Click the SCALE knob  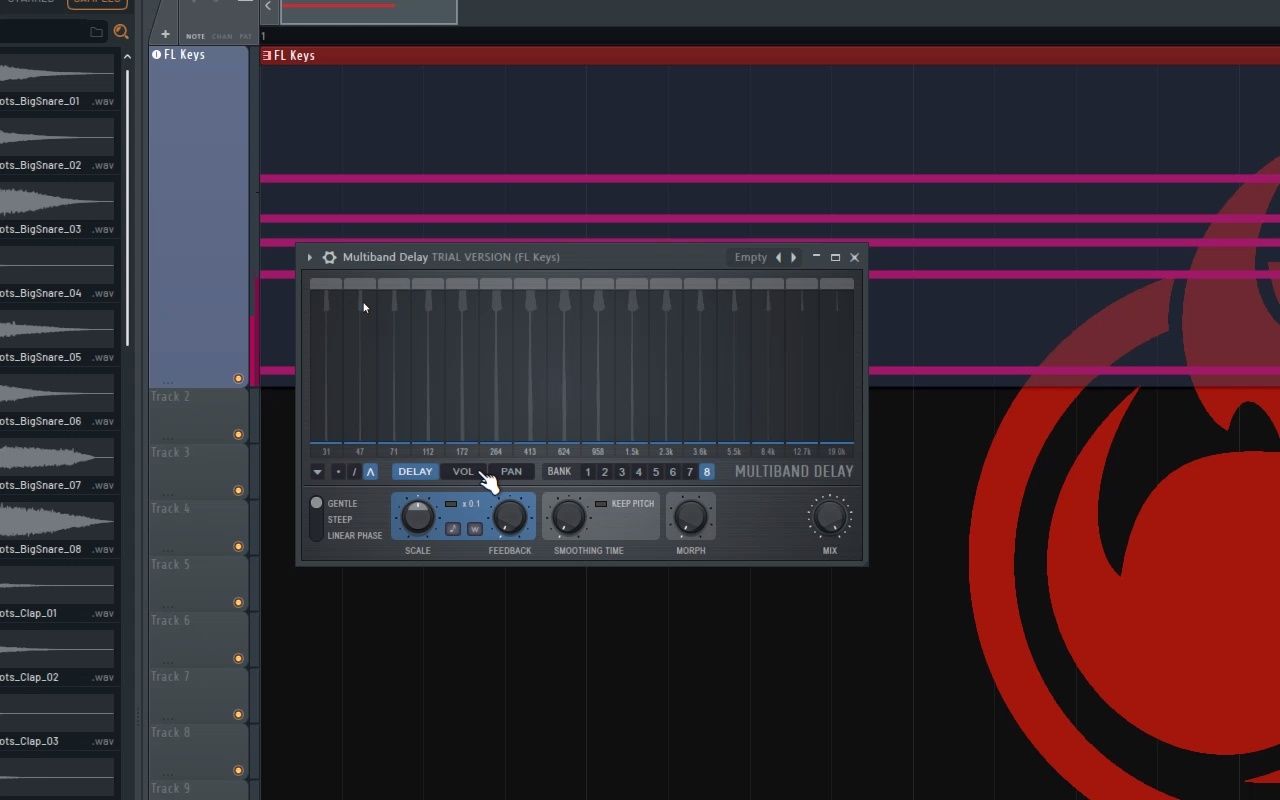click(x=417, y=516)
